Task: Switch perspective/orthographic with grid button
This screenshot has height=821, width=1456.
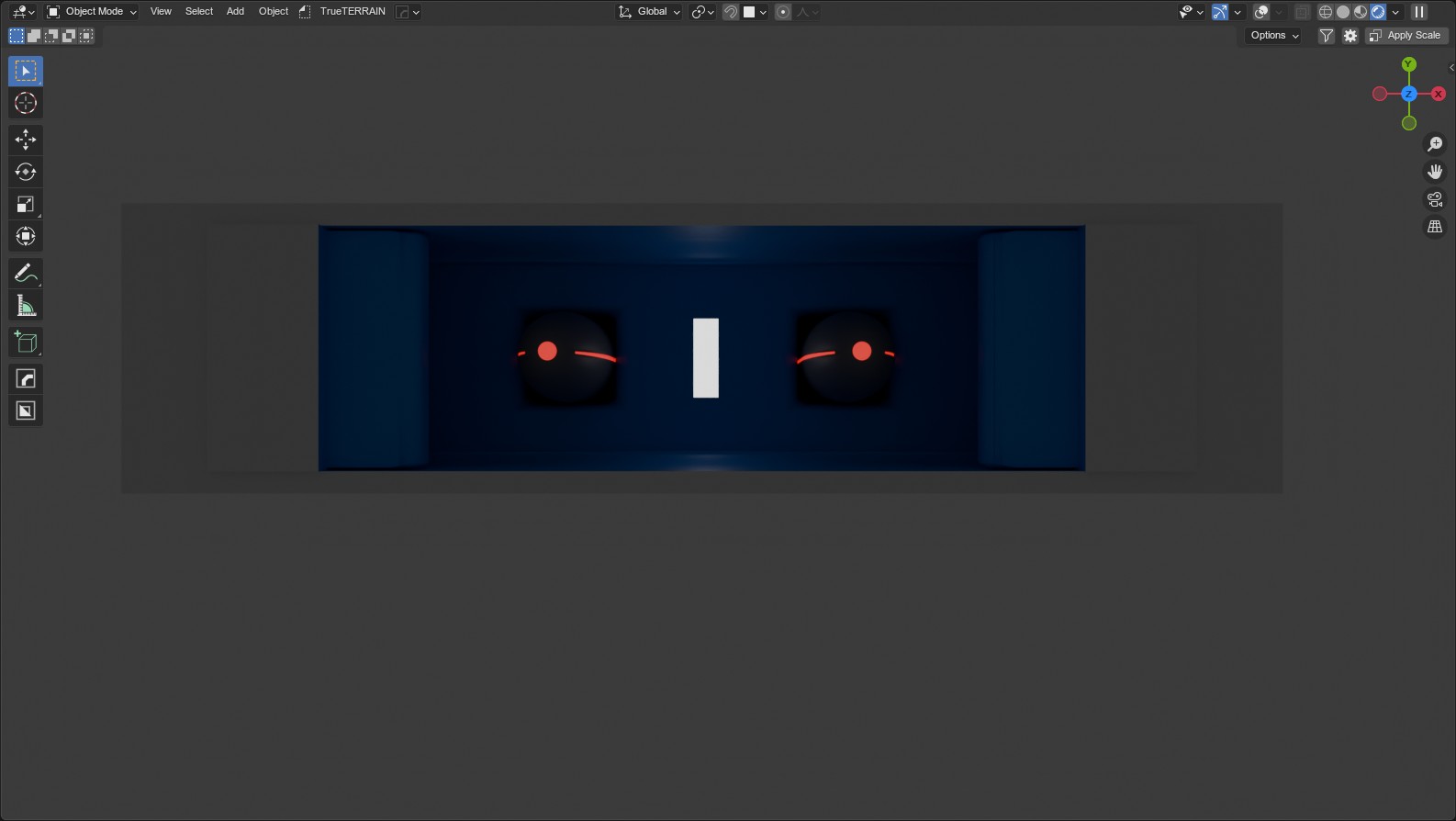Action: pyautogui.click(x=1435, y=227)
